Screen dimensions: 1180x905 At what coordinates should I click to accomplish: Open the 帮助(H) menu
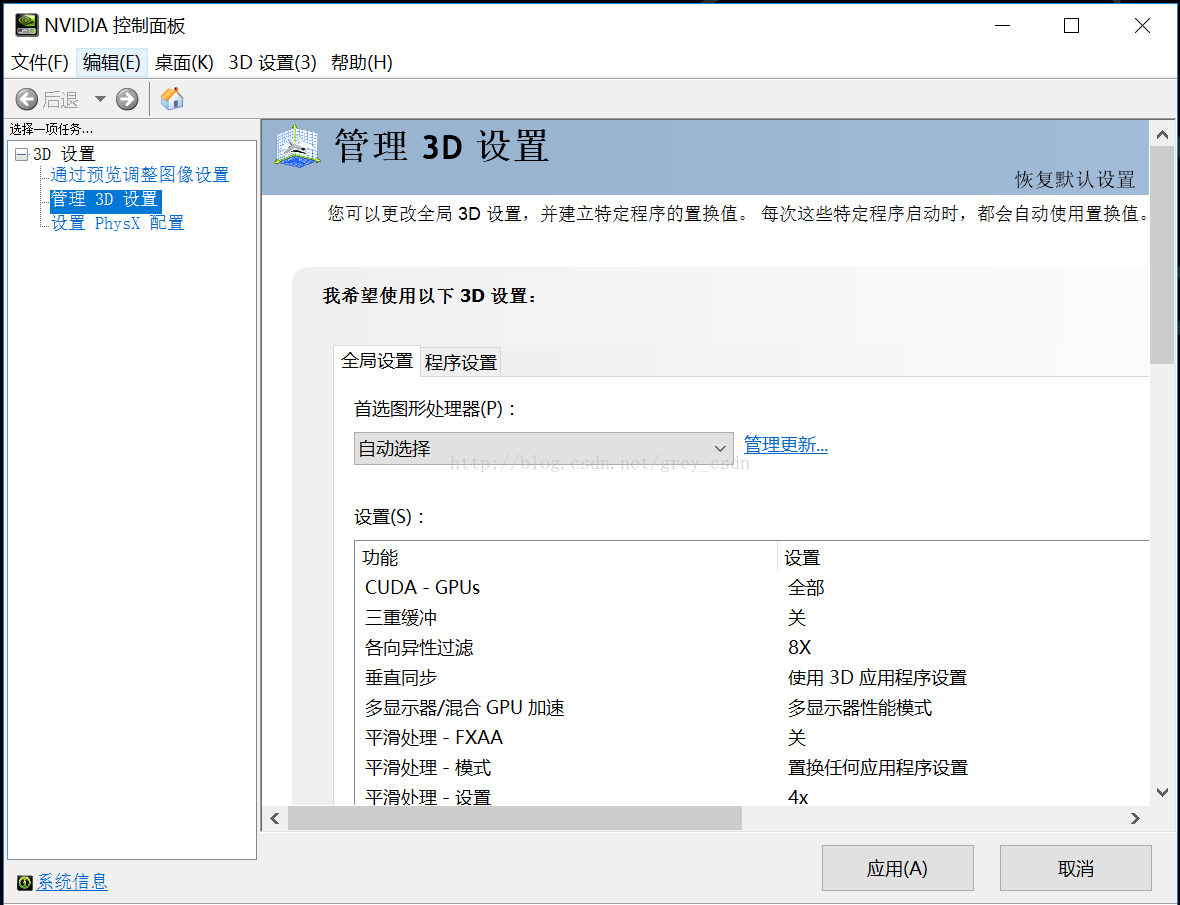tap(361, 62)
